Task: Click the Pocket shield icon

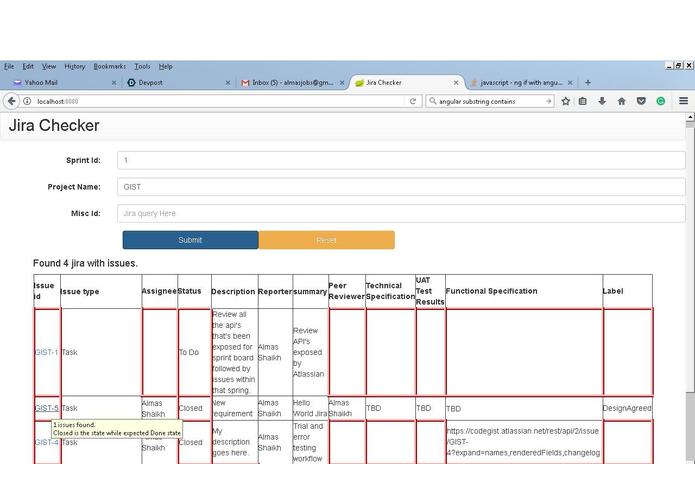Action: [641, 101]
